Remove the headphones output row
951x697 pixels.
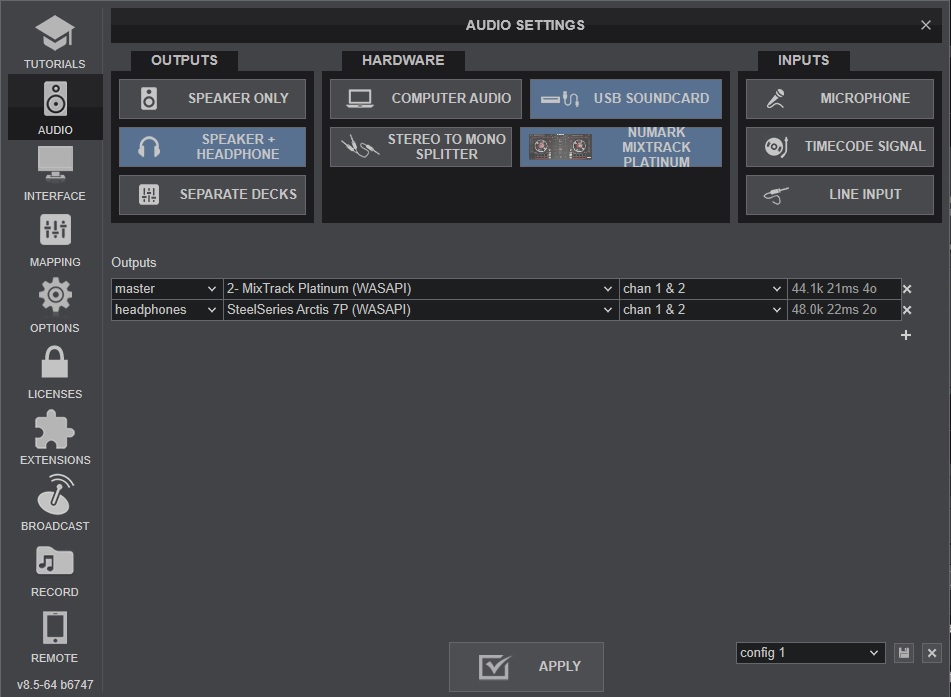(907, 310)
